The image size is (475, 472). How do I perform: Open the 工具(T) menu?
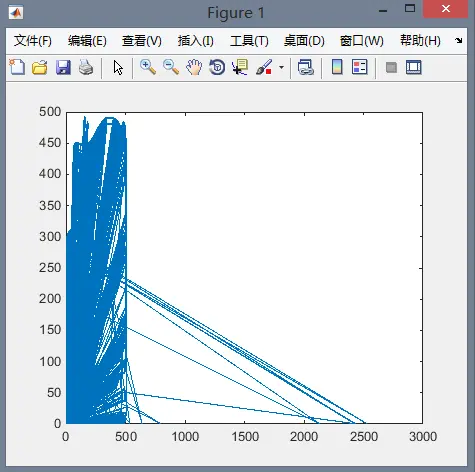[249, 41]
